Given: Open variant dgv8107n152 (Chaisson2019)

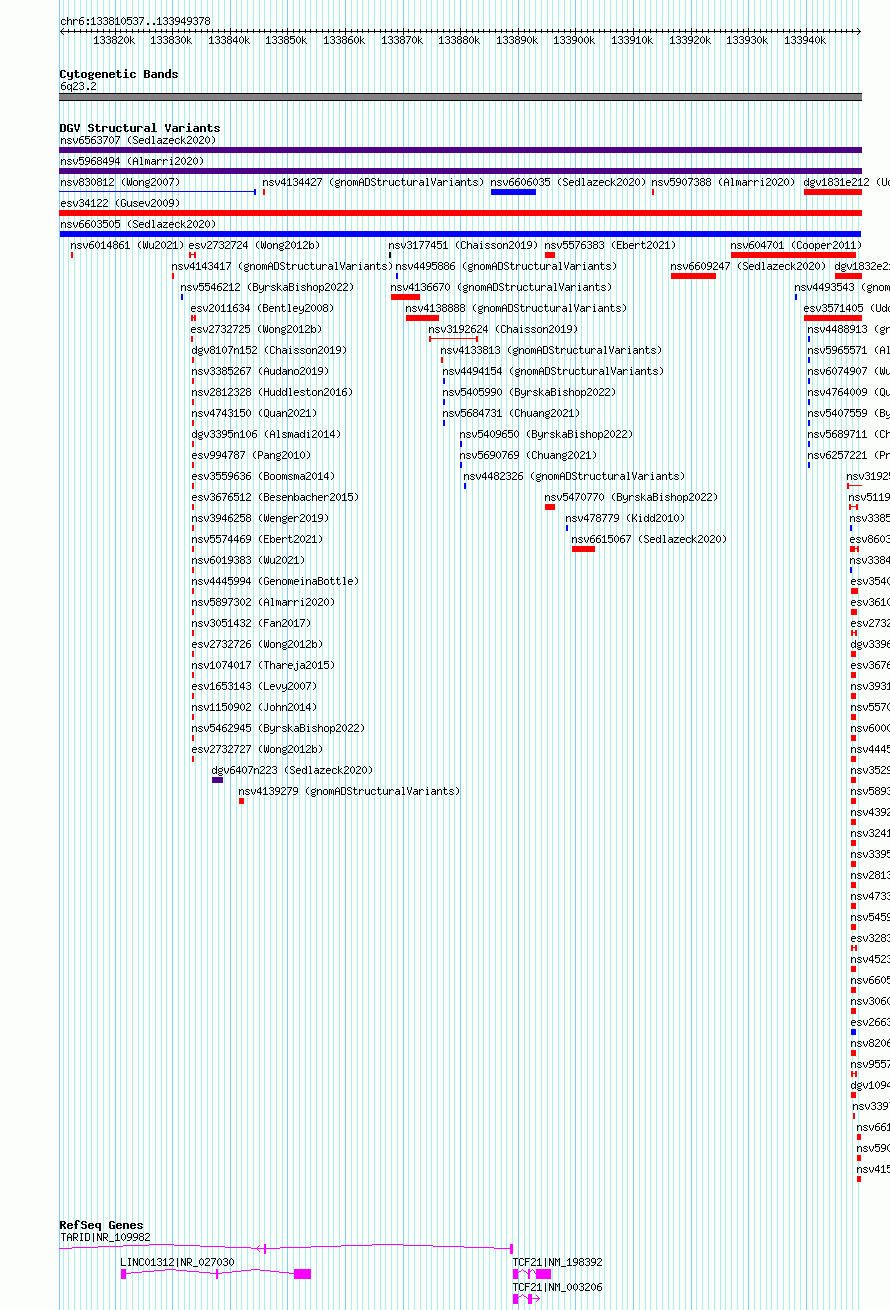Looking at the screenshot, I should point(269,350).
